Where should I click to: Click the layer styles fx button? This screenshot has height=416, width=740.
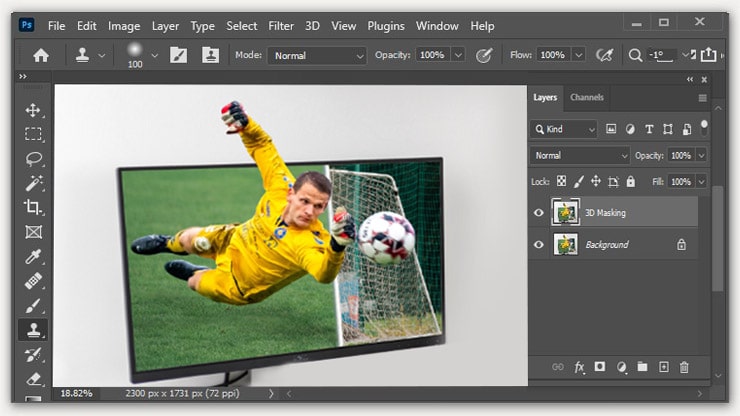[579, 367]
